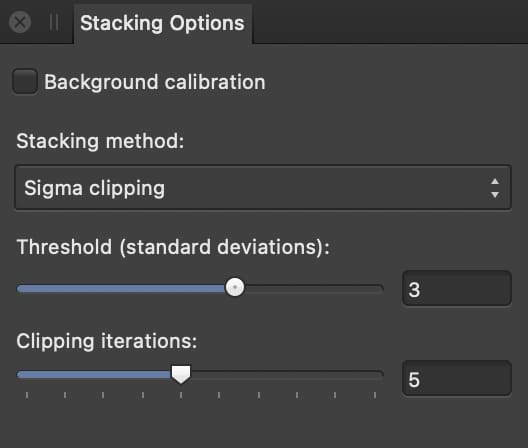
Task: Close the Stacking Options panel
Action: [20, 22]
